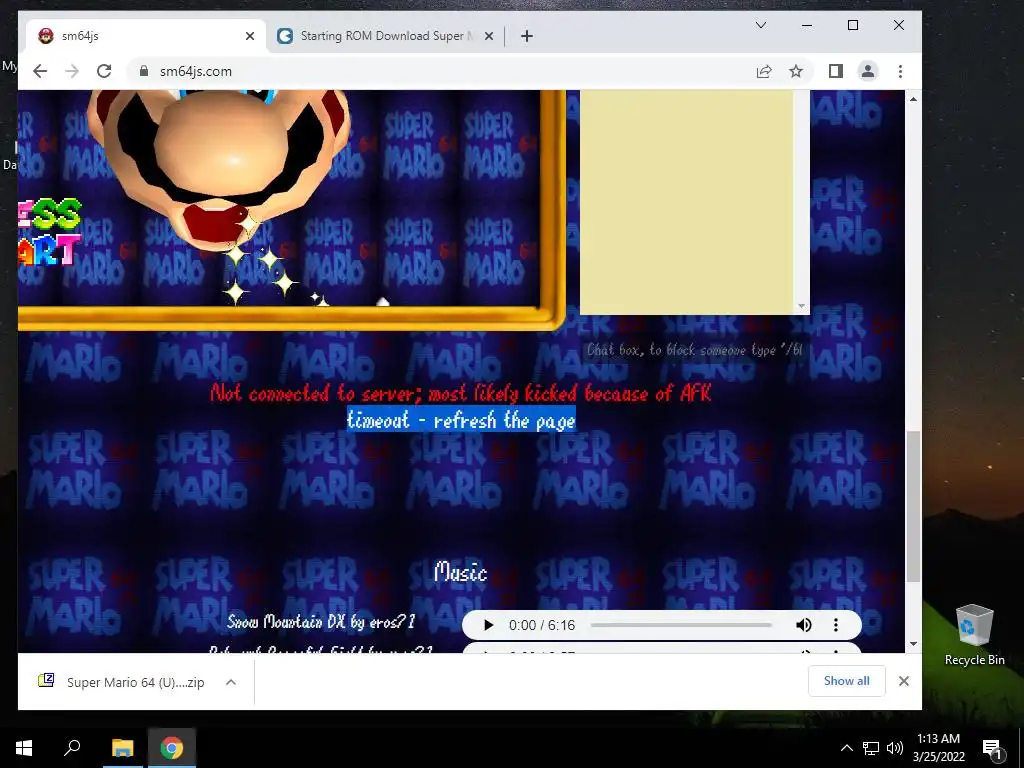
Task: View site information via lock icon
Action: (x=144, y=71)
